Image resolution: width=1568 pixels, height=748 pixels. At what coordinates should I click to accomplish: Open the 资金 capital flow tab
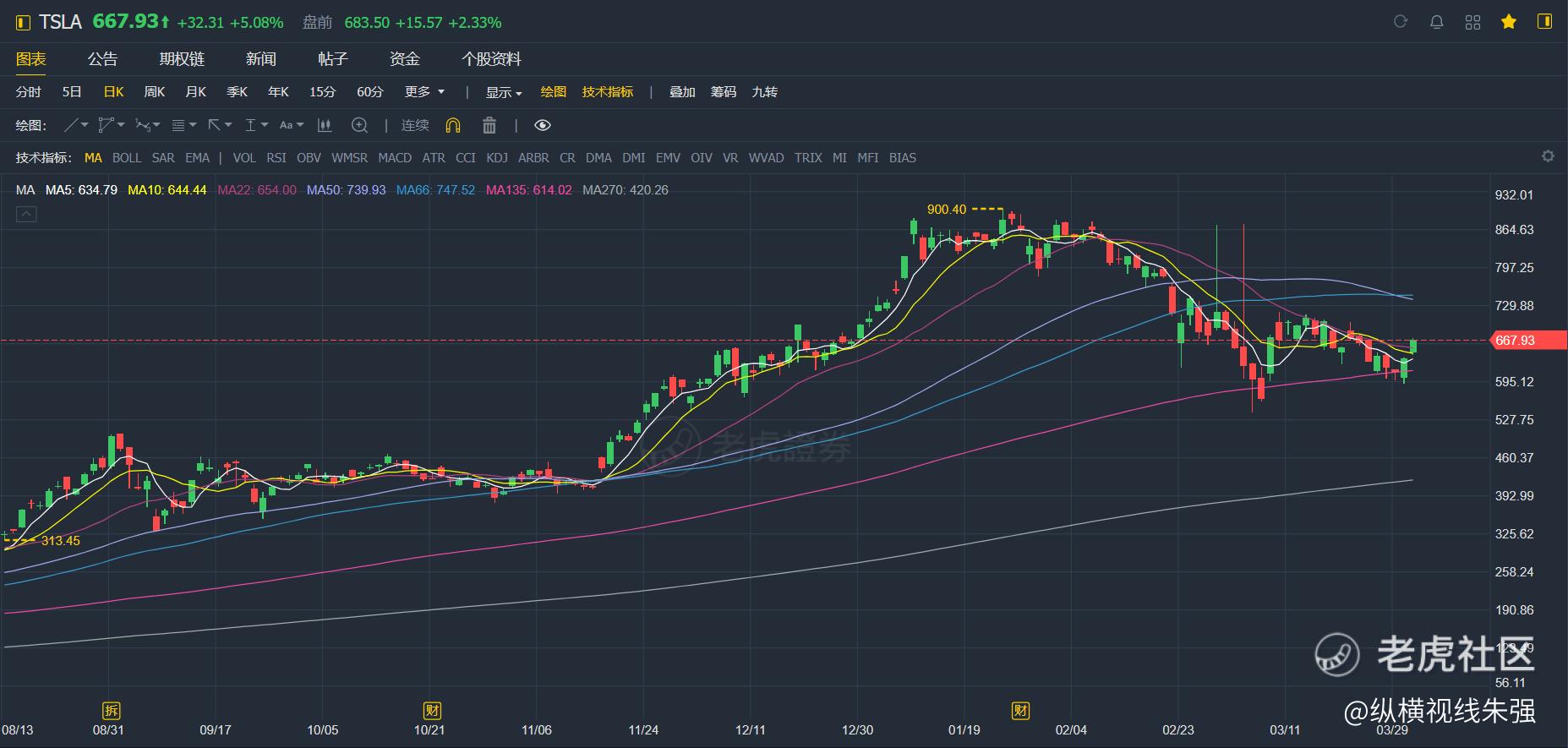point(405,59)
